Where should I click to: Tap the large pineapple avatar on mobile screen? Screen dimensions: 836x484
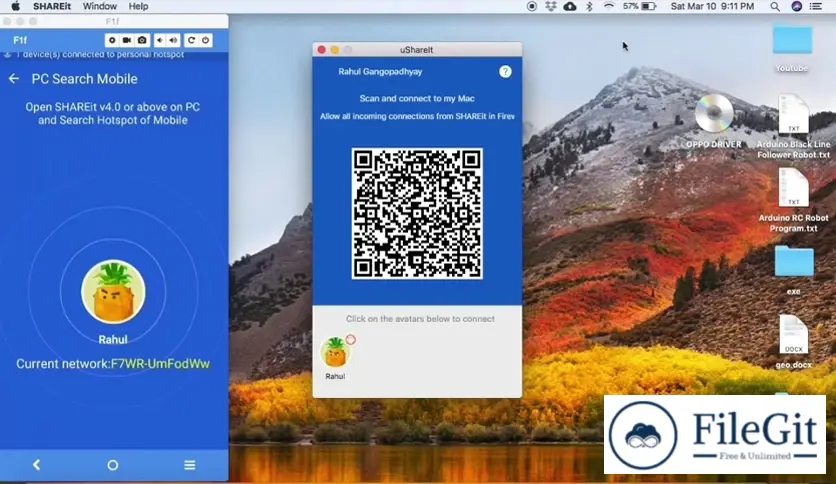(x=113, y=292)
